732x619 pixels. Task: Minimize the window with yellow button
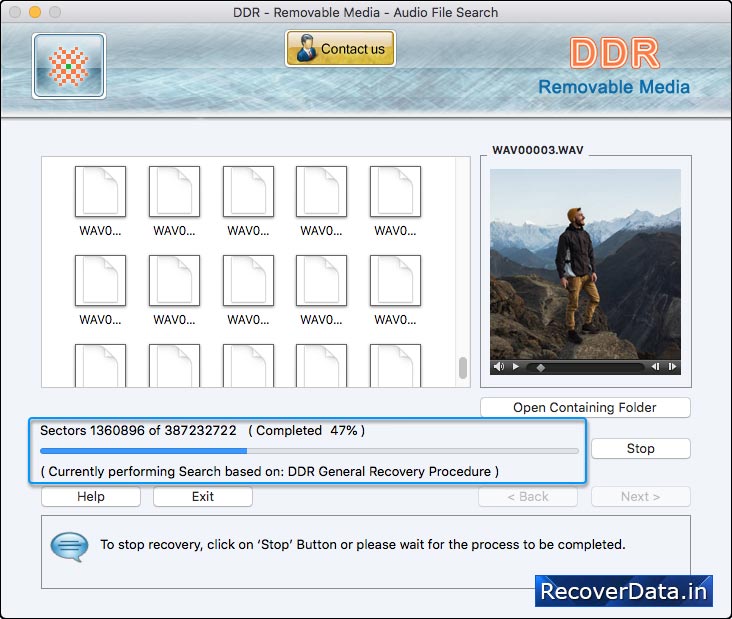[x=35, y=12]
